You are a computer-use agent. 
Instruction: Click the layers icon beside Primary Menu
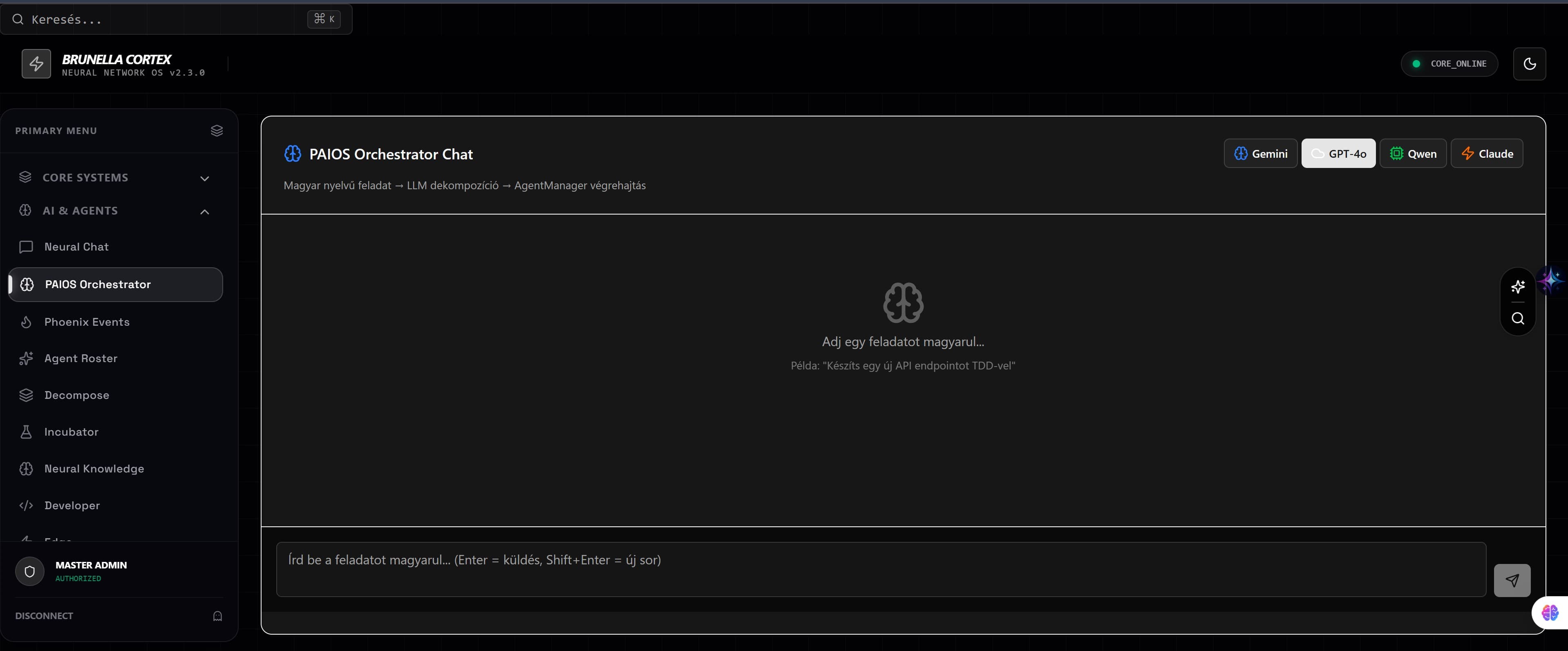[217, 130]
